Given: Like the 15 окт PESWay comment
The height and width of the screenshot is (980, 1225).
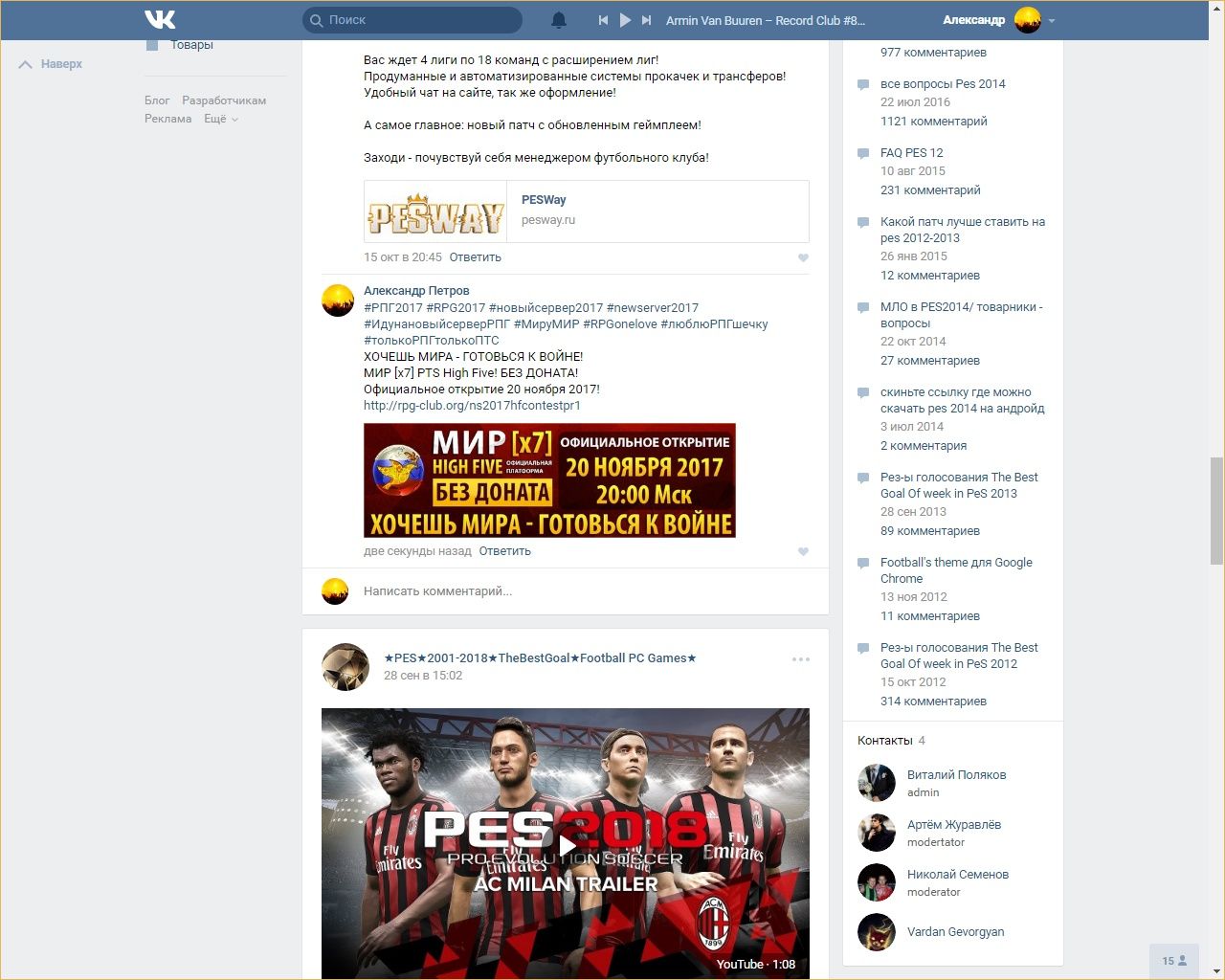Looking at the screenshot, I should coord(803,257).
